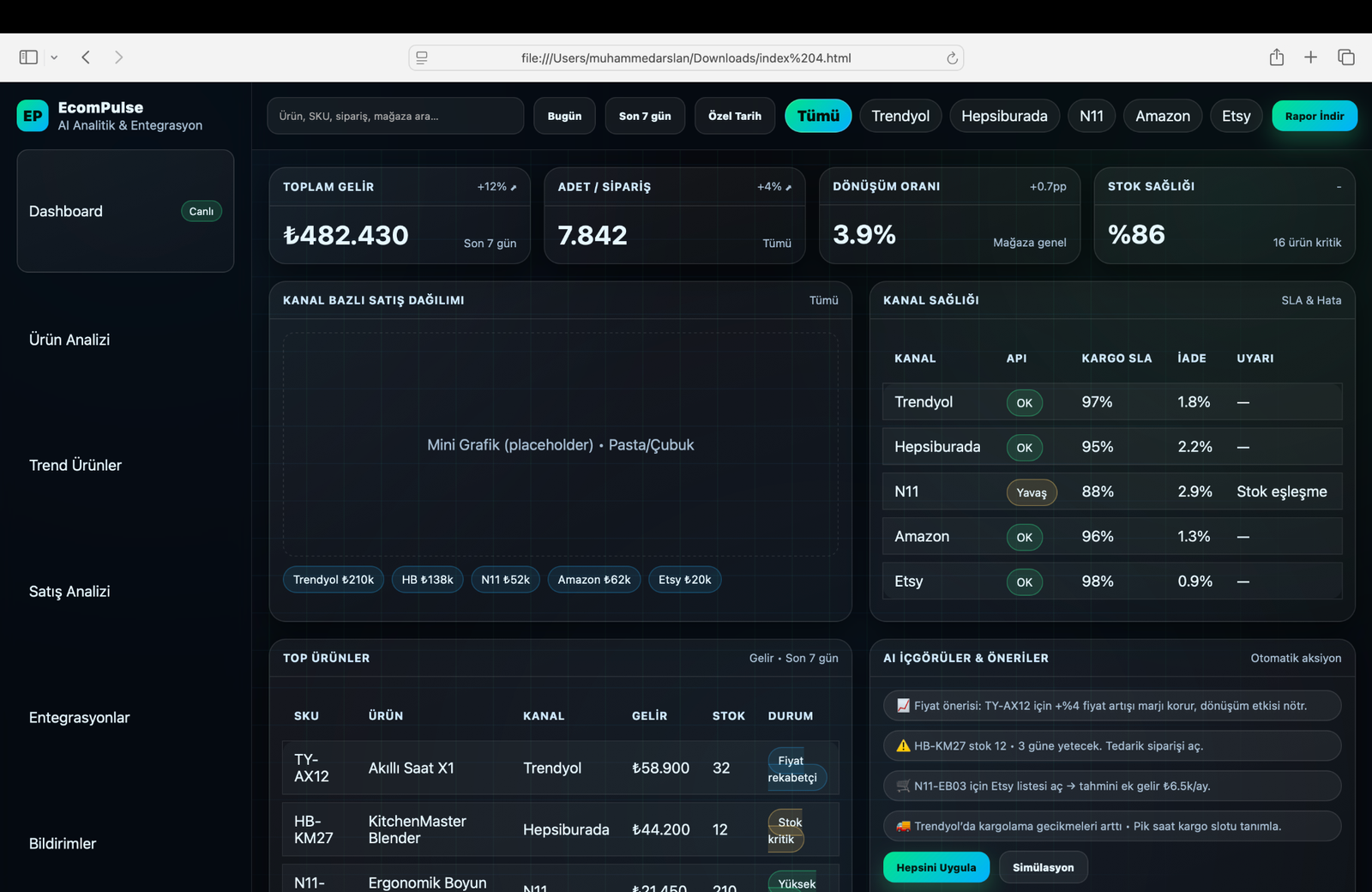Choose the Son 7 gün date range
The width and height of the screenshot is (1372, 892).
[645, 116]
